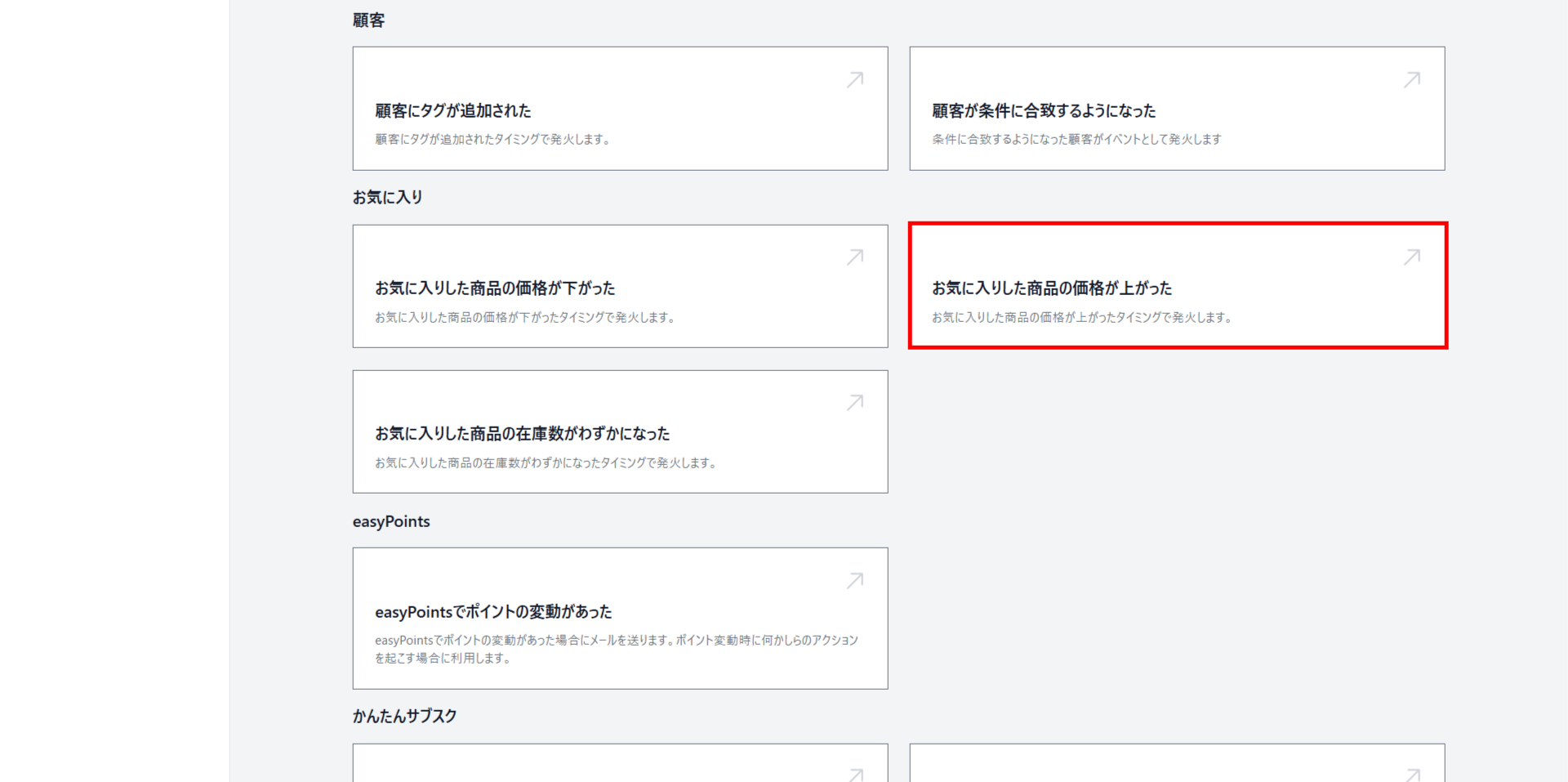Screen dimensions: 1568x782
Task: Select the お気に入りした商品の価格が下がった card
Action: click(620, 286)
